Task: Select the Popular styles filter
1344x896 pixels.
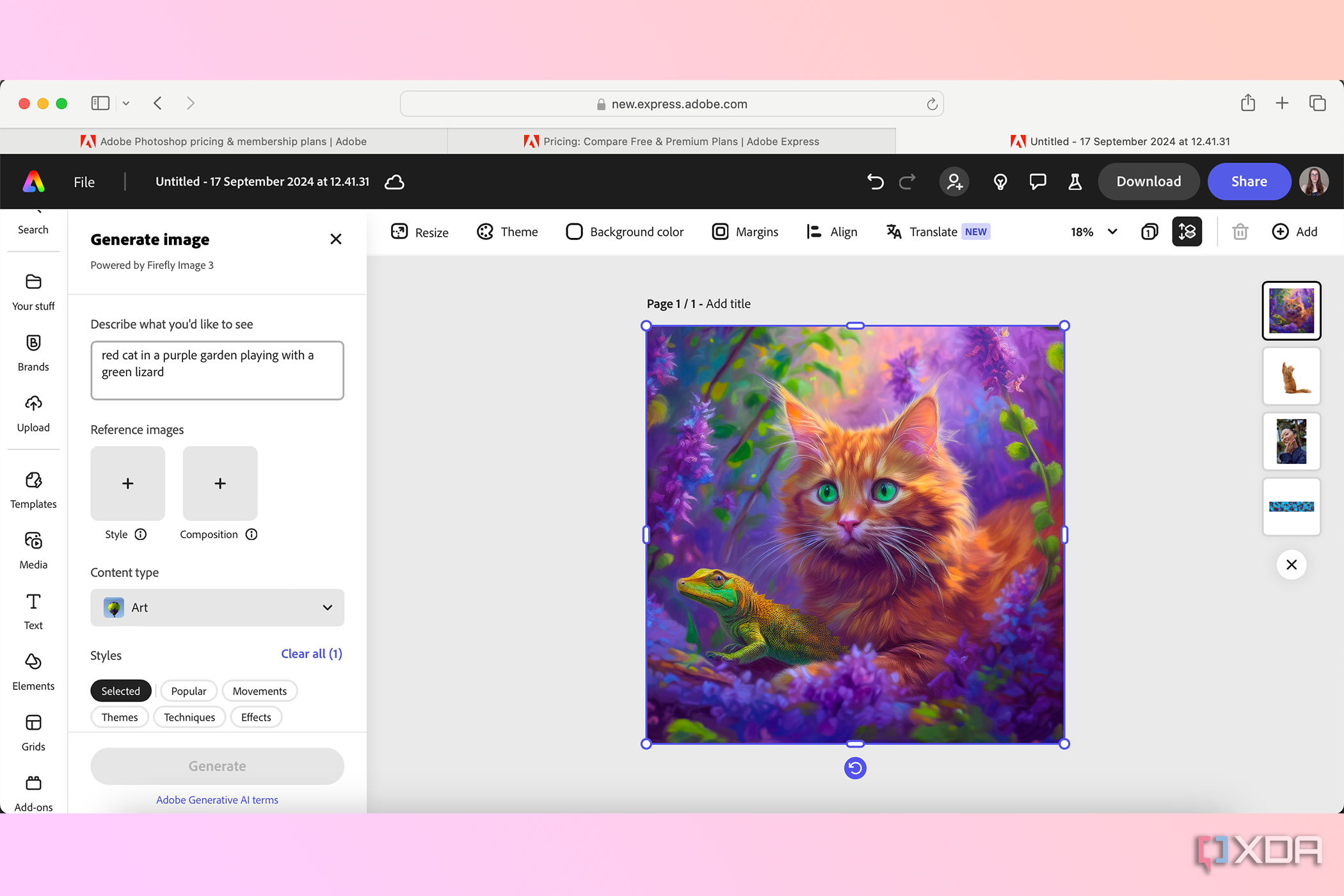Action: pyautogui.click(x=189, y=691)
